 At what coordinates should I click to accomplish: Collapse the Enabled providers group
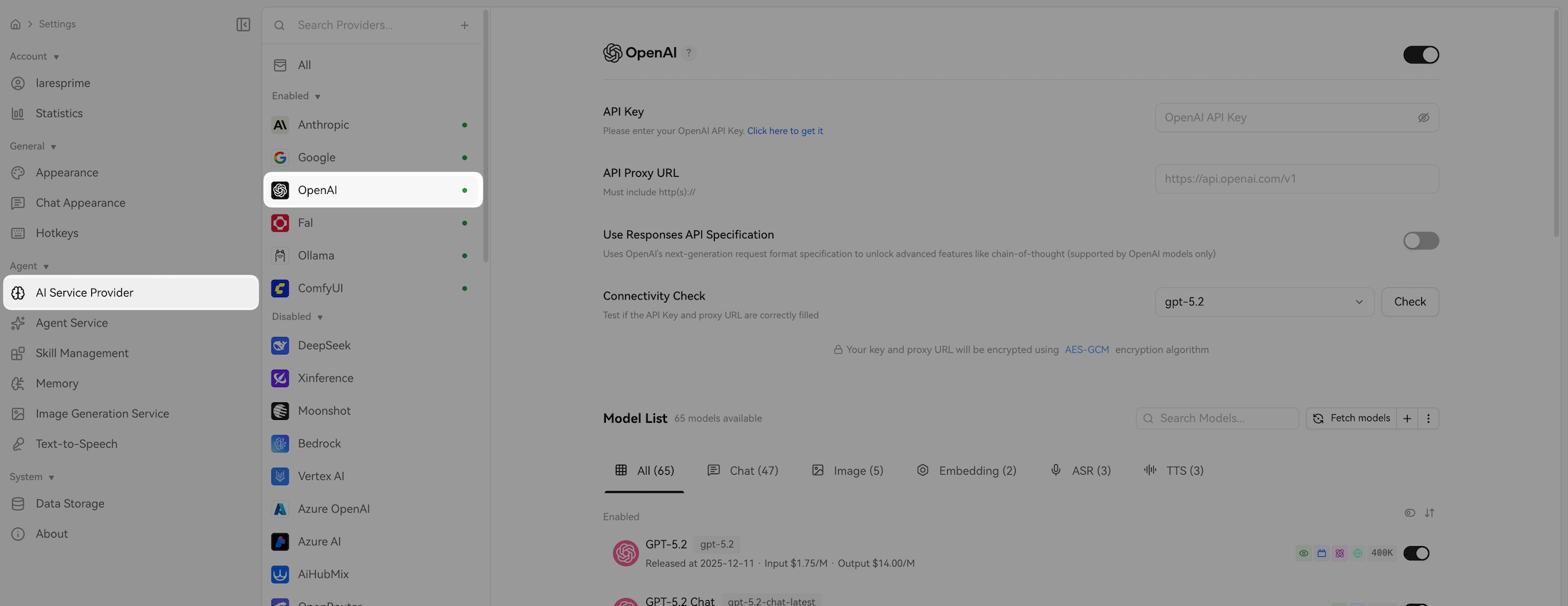(x=296, y=96)
